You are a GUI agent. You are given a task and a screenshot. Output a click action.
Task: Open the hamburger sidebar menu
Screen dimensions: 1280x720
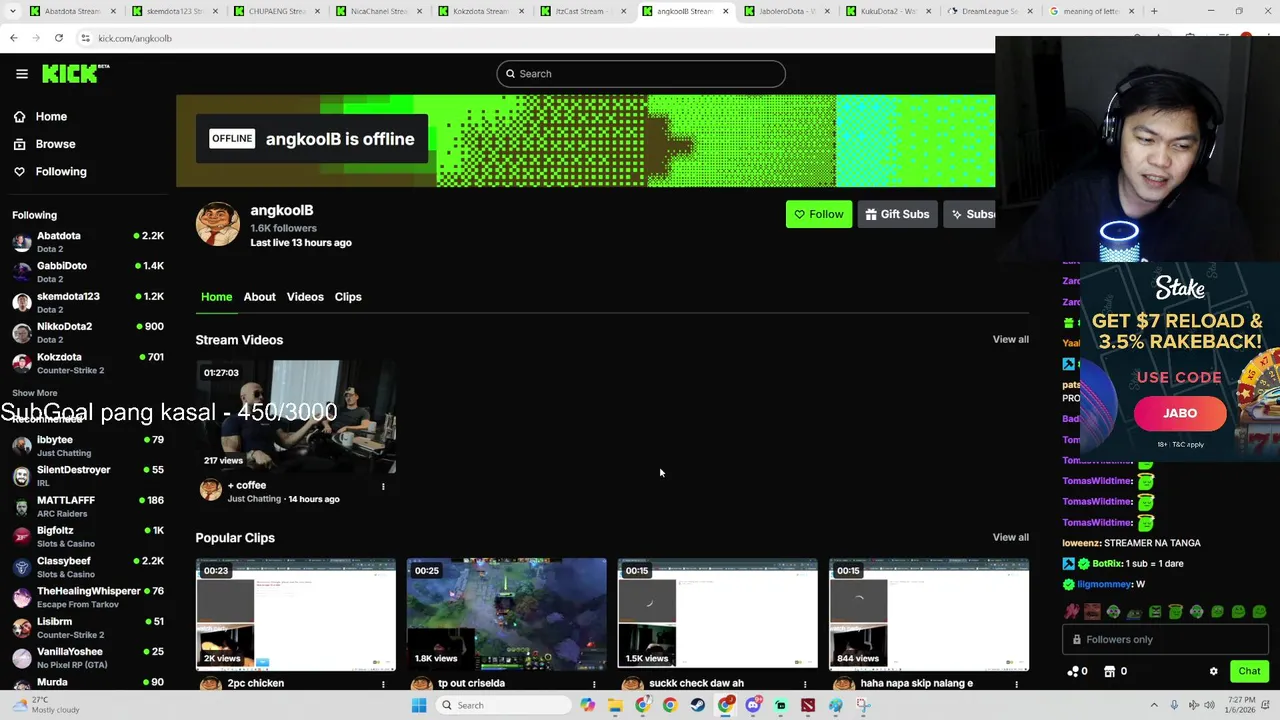[22, 74]
